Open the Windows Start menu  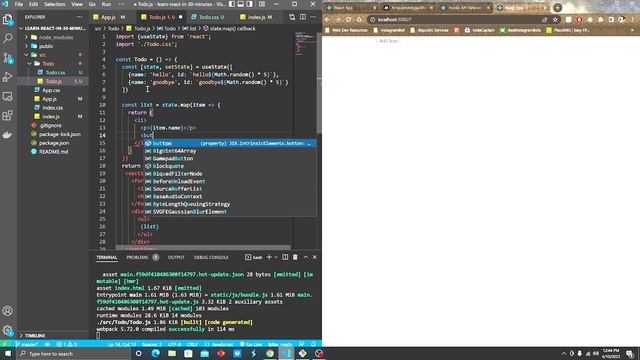pyautogui.click(x=8, y=353)
